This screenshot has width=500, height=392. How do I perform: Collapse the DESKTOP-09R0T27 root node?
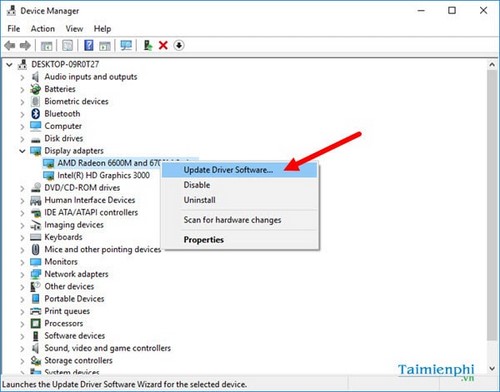click(x=9, y=65)
